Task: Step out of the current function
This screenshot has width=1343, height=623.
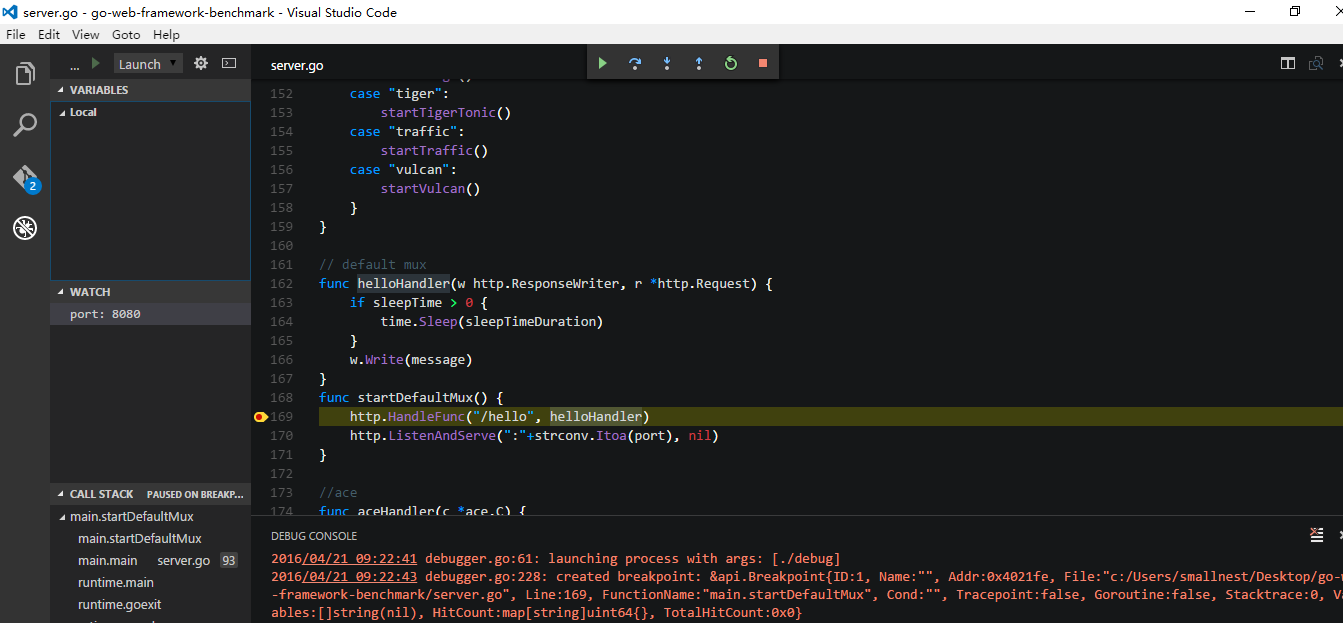Action: click(699, 63)
